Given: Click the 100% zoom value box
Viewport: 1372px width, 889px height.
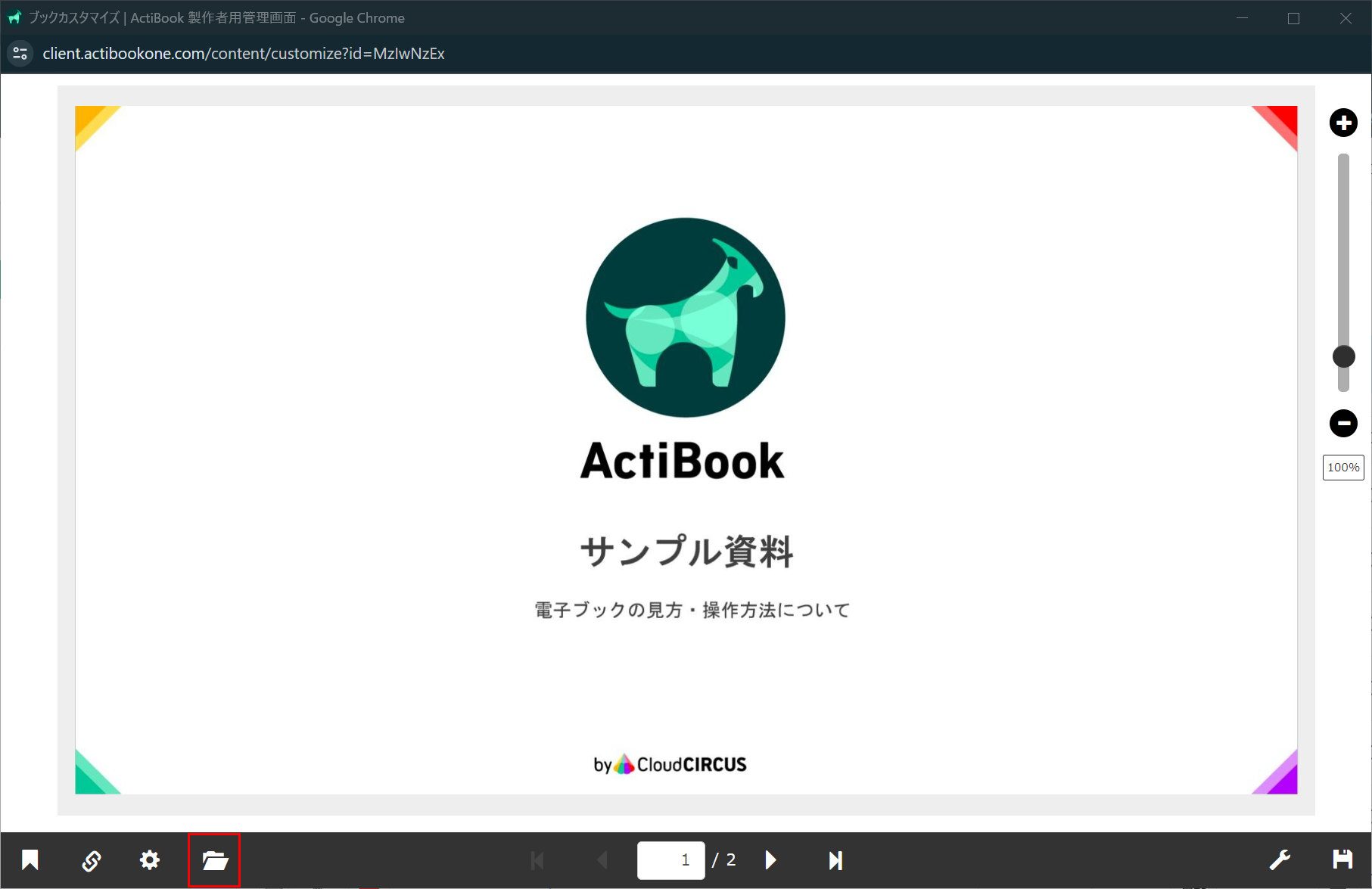Looking at the screenshot, I should 1343,468.
